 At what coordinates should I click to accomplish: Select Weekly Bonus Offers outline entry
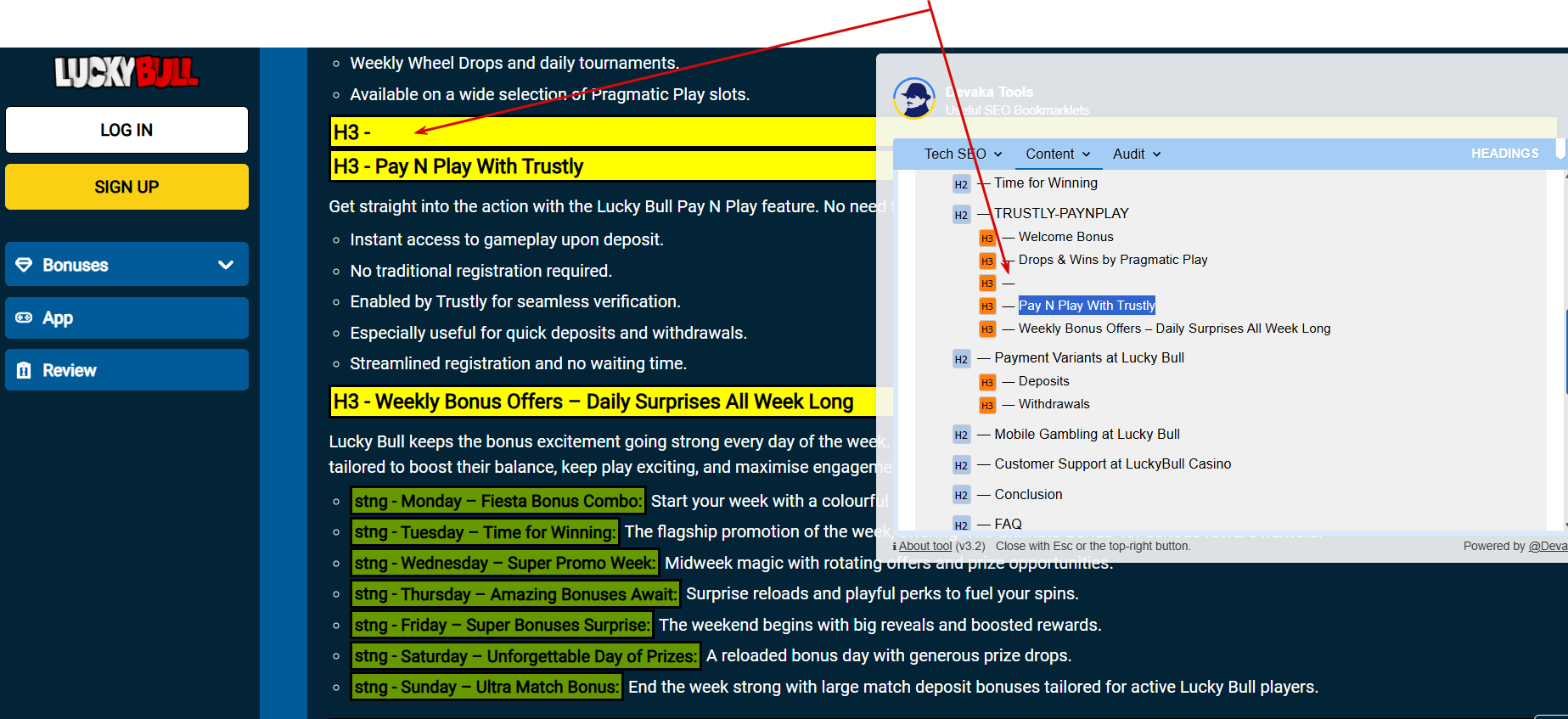[x=1174, y=329]
